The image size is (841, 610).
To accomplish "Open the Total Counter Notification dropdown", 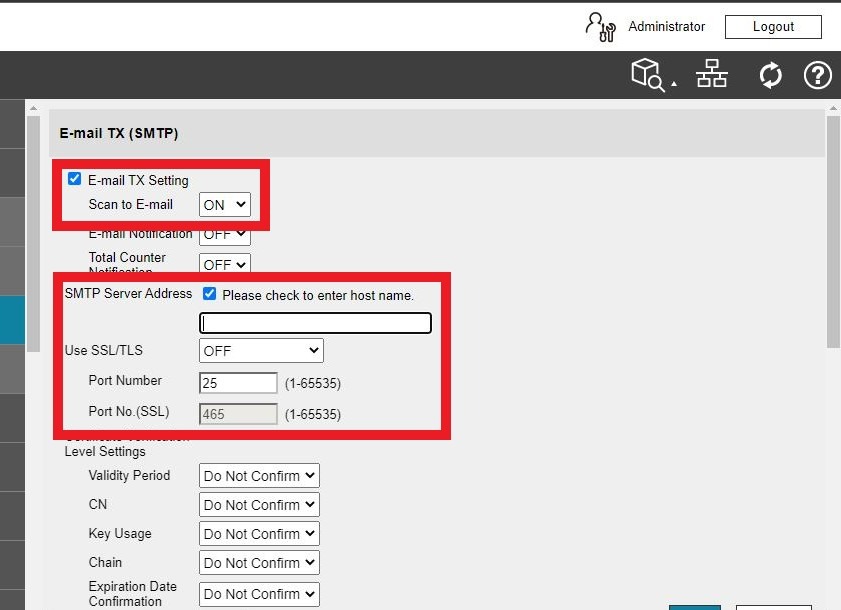I will point(223,264).
